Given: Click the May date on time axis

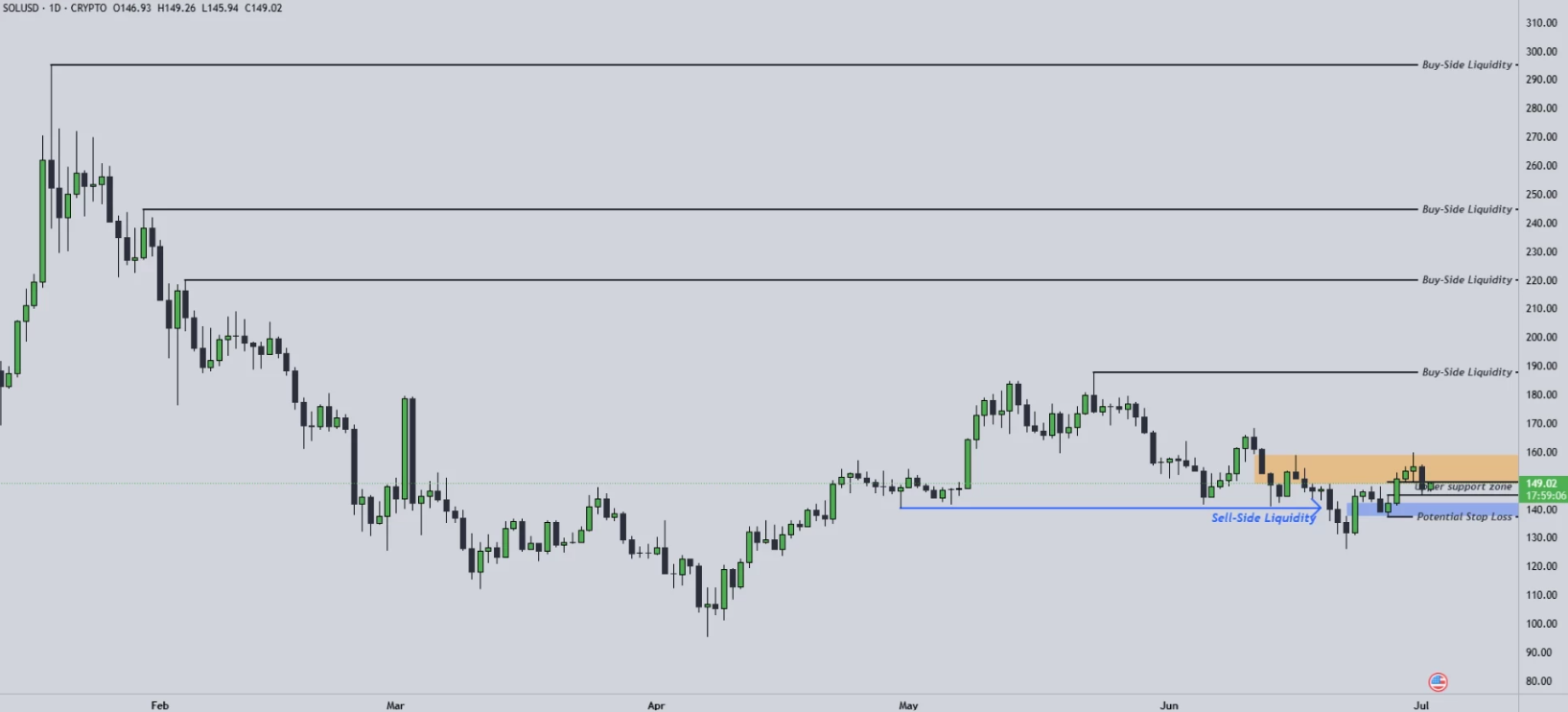Looking at the screenshot, I should [x=908, y=705].
